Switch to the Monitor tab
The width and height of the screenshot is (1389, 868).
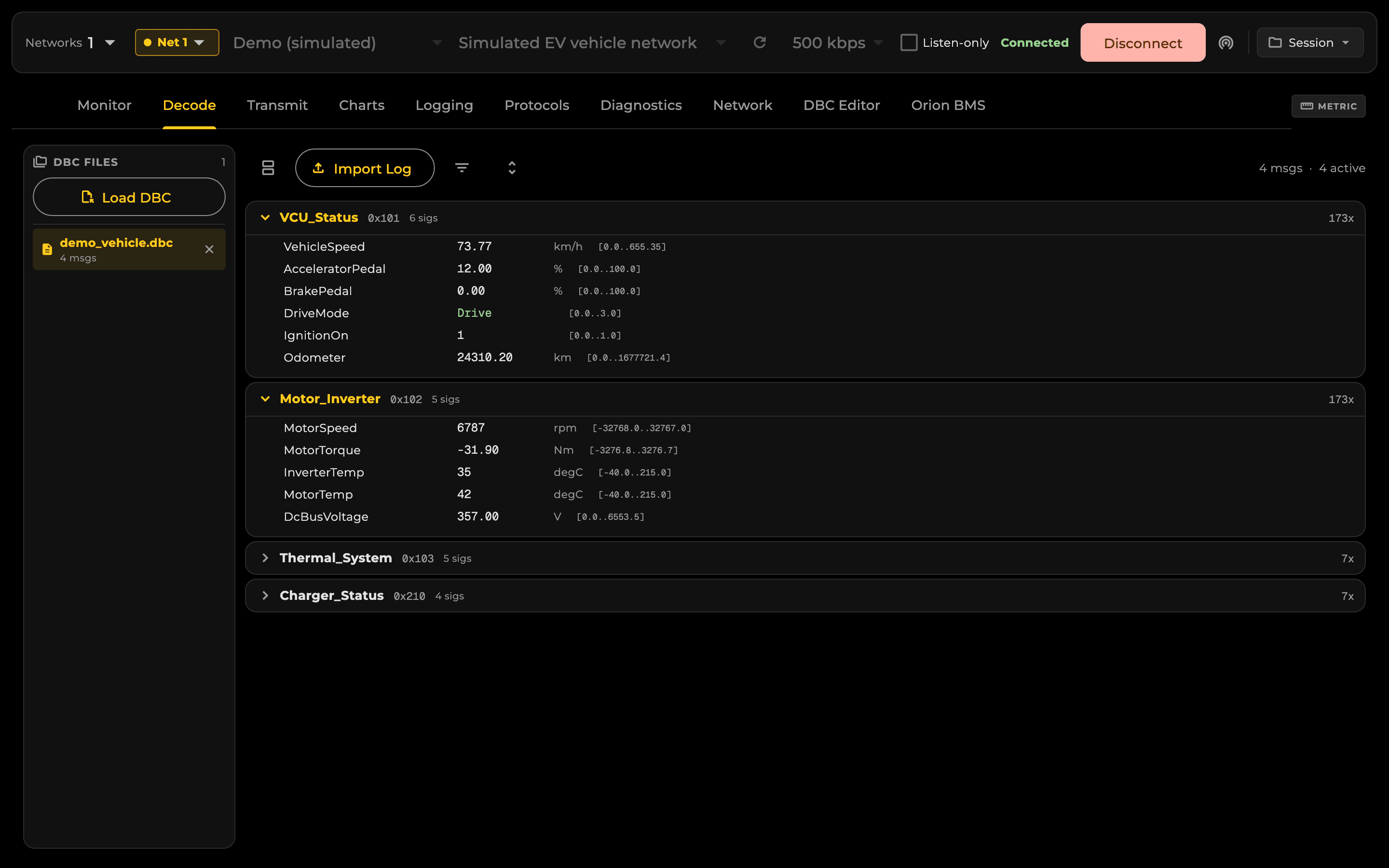[105, 105]
